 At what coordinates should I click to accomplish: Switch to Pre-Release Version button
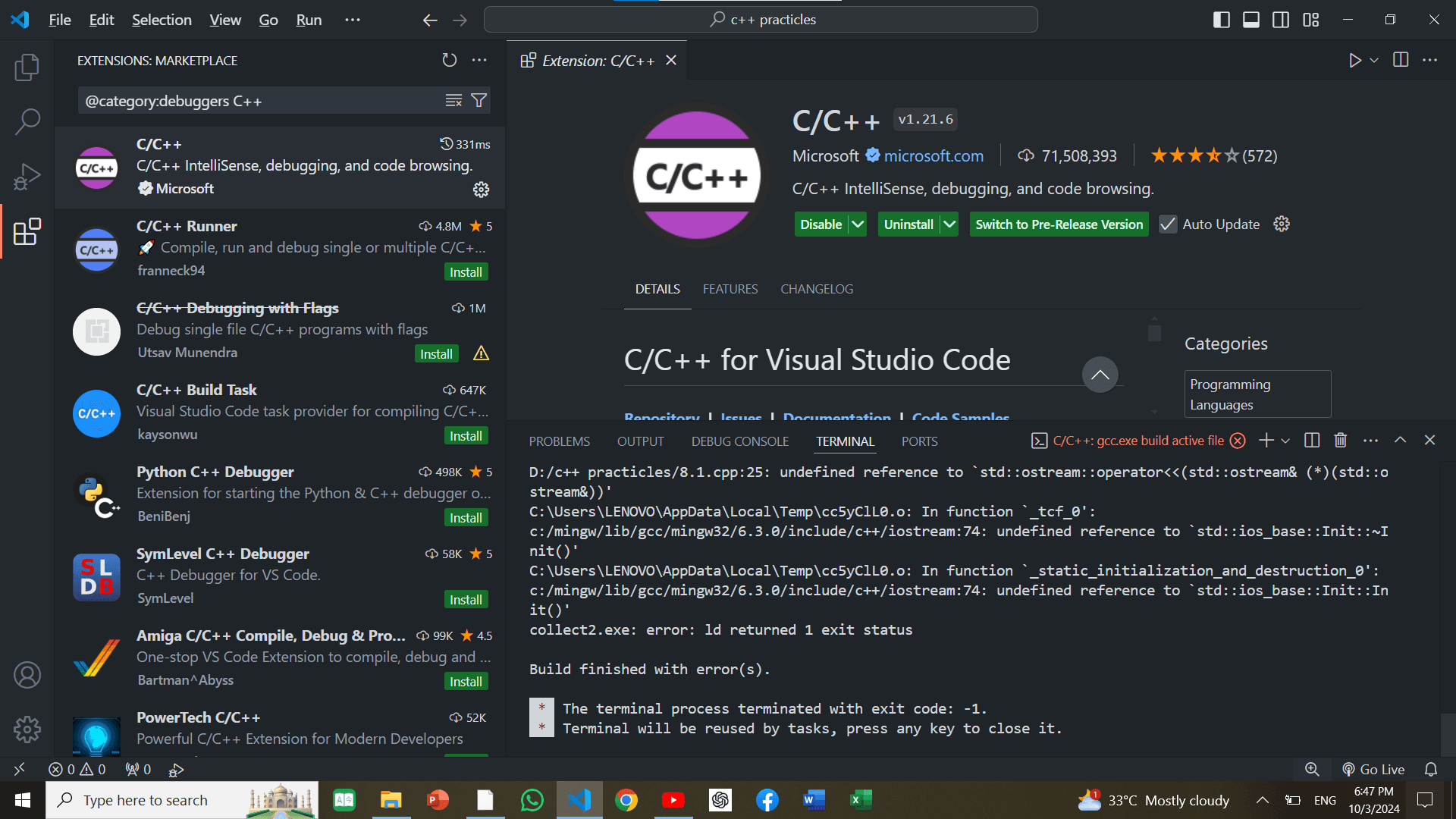click(x=1059, y=224)
